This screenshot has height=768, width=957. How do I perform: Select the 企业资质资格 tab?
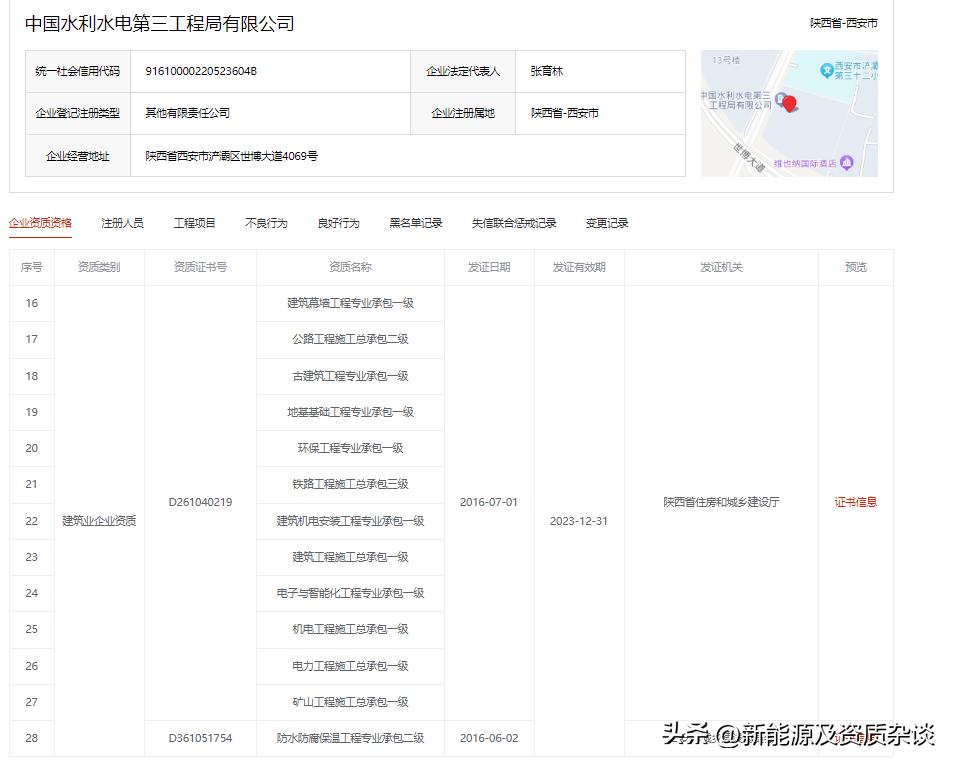click(x=40, y=223)
